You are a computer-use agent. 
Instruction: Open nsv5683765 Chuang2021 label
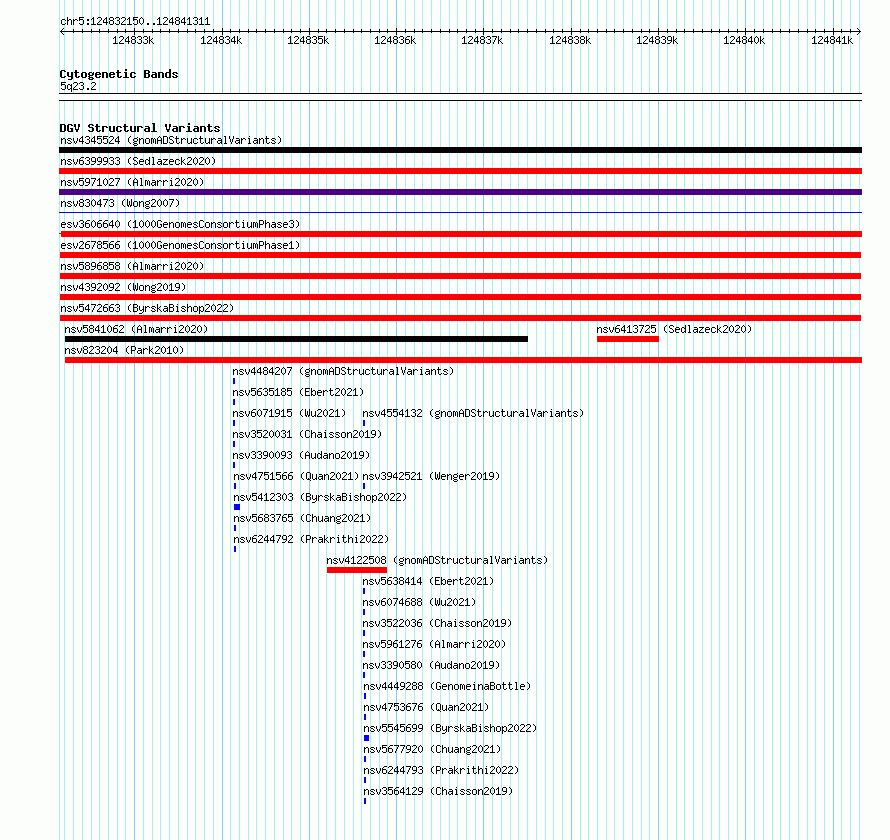coord(302,518)
